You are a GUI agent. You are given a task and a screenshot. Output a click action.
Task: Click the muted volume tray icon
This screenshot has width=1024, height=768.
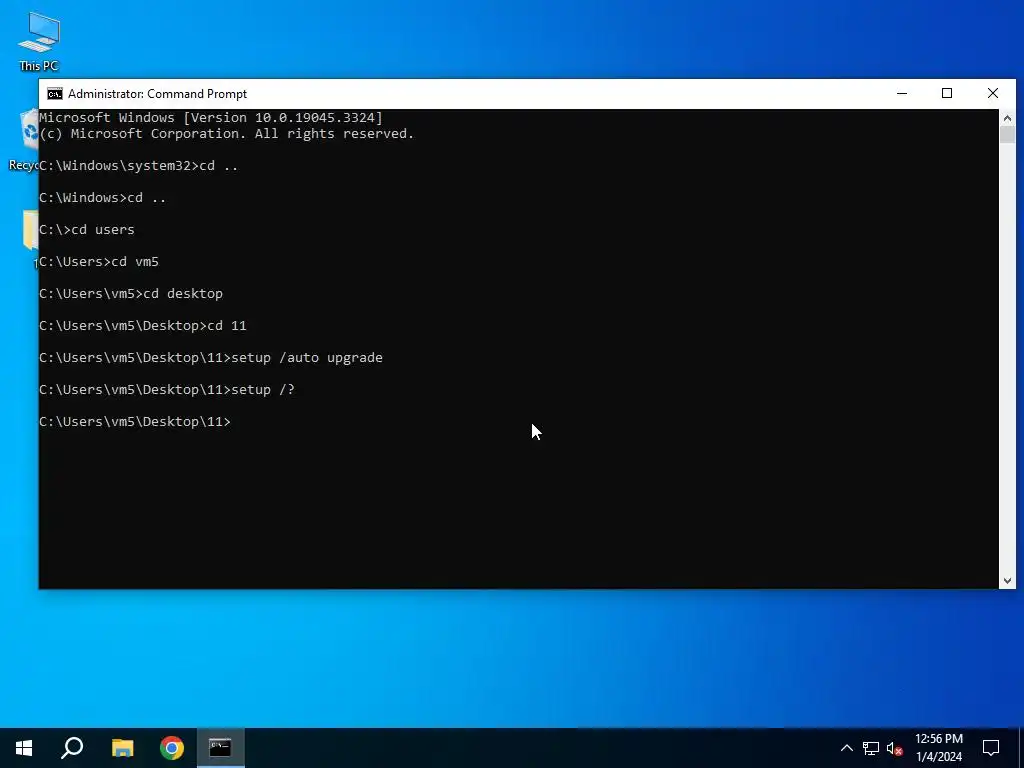895,748
